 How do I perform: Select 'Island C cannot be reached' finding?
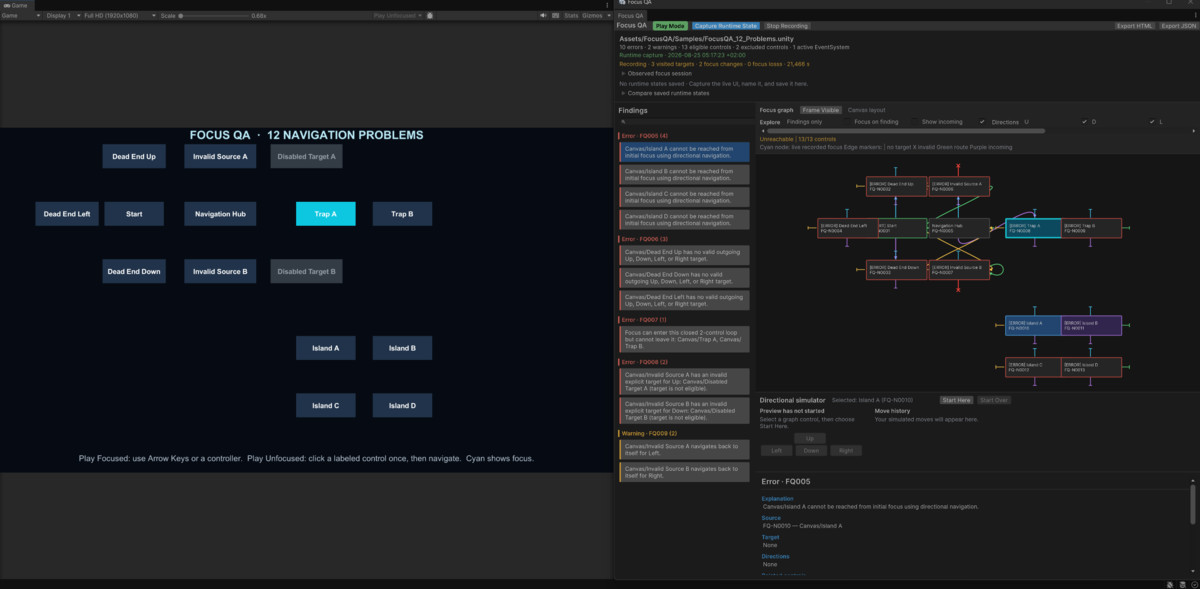[685, 197]
